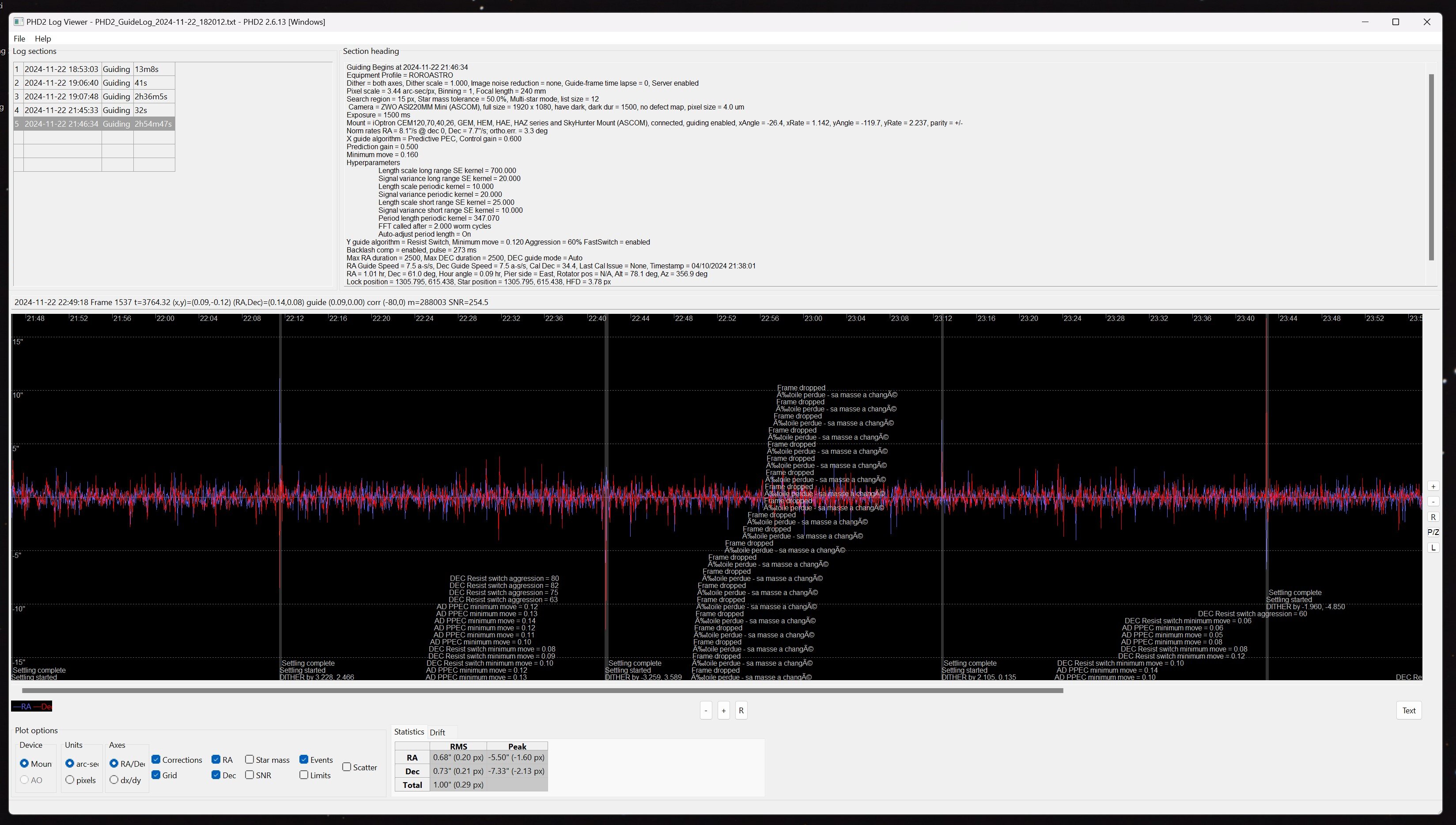The height and width of the screenshot is (825, 1456).
Task: Click the vertical zoom in plus button
Action: click(x=1433, y=487)
